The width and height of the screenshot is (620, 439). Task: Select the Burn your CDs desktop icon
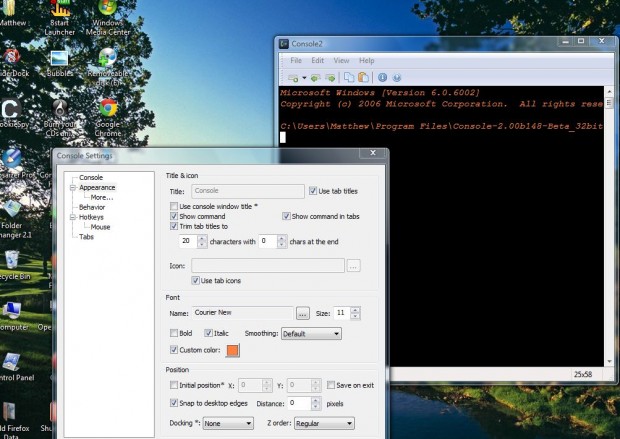click(x=60, y=117)
